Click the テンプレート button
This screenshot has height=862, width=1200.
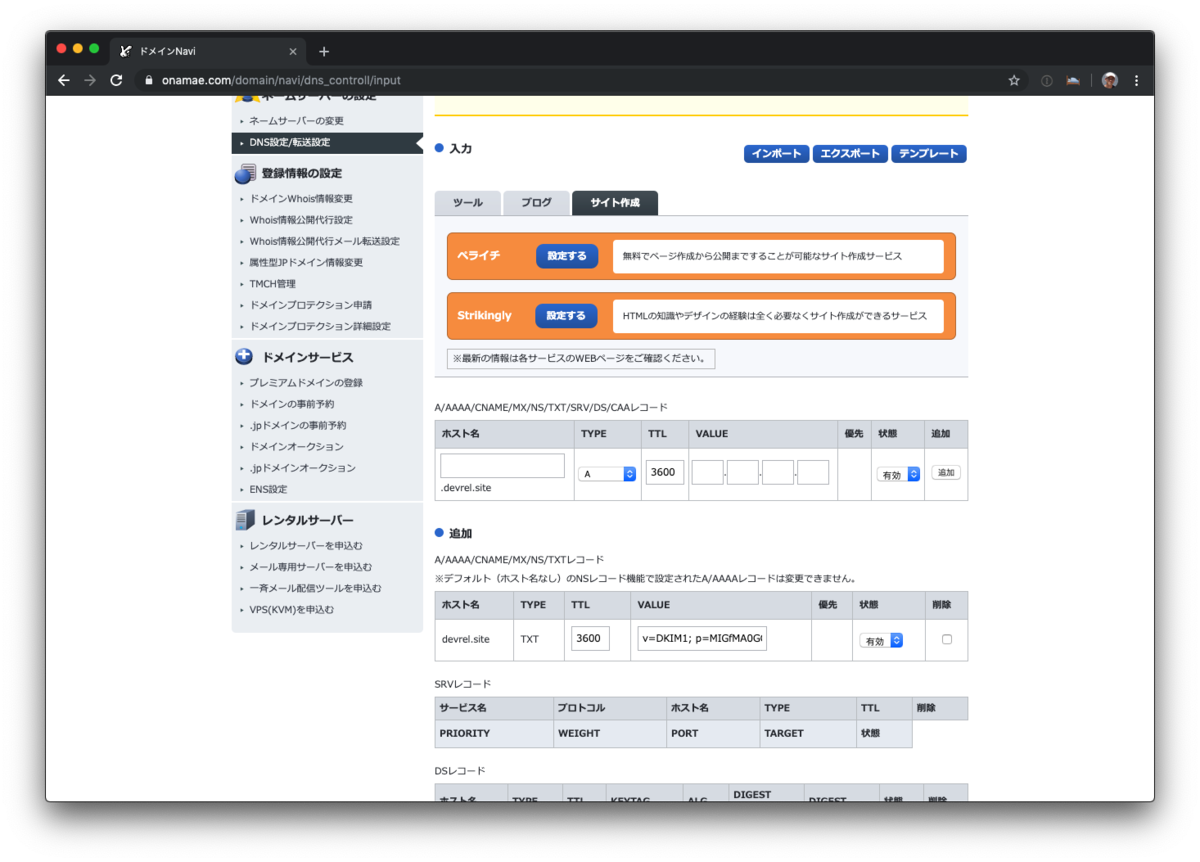coord(929,153)
